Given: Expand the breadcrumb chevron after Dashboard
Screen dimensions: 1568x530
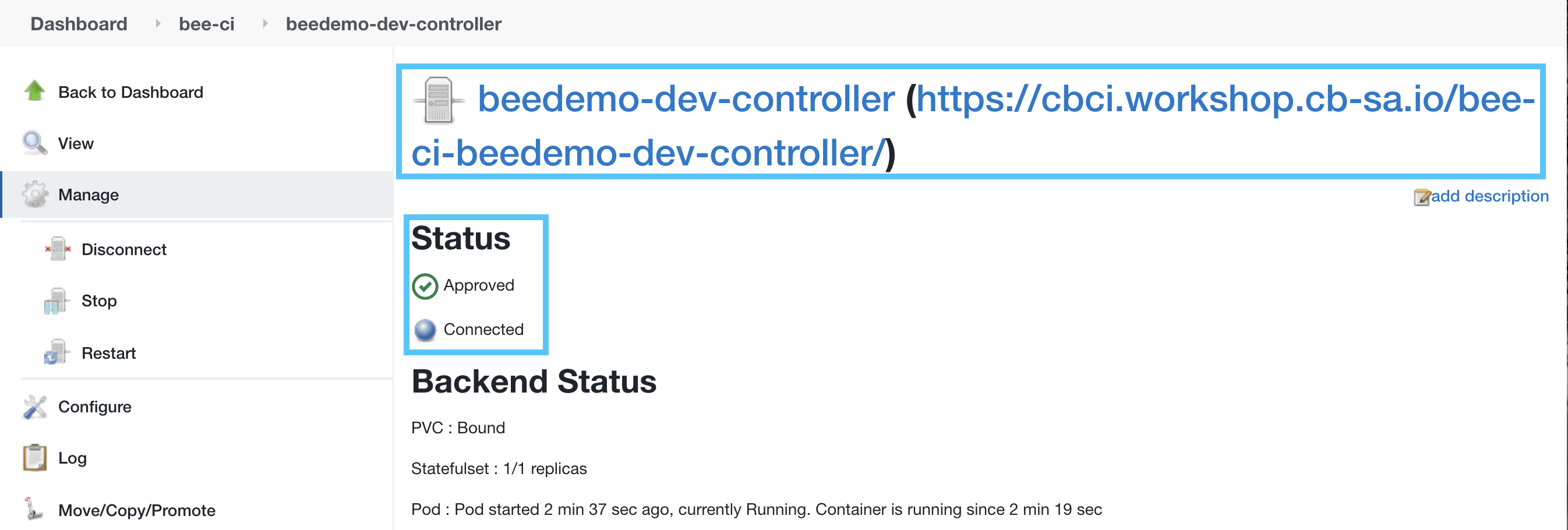Looking at the screenshot, I should (157, 24).
